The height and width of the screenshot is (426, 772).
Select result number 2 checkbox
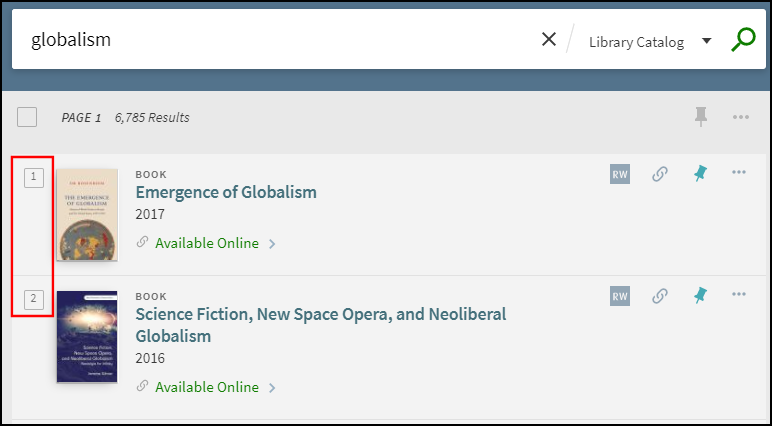(34, 298)
